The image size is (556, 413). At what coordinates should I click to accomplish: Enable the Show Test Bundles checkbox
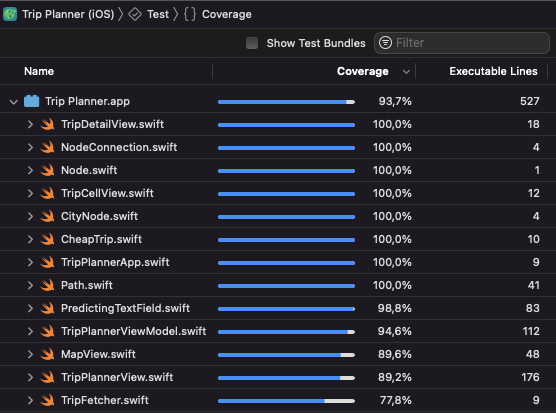(252, 43)
